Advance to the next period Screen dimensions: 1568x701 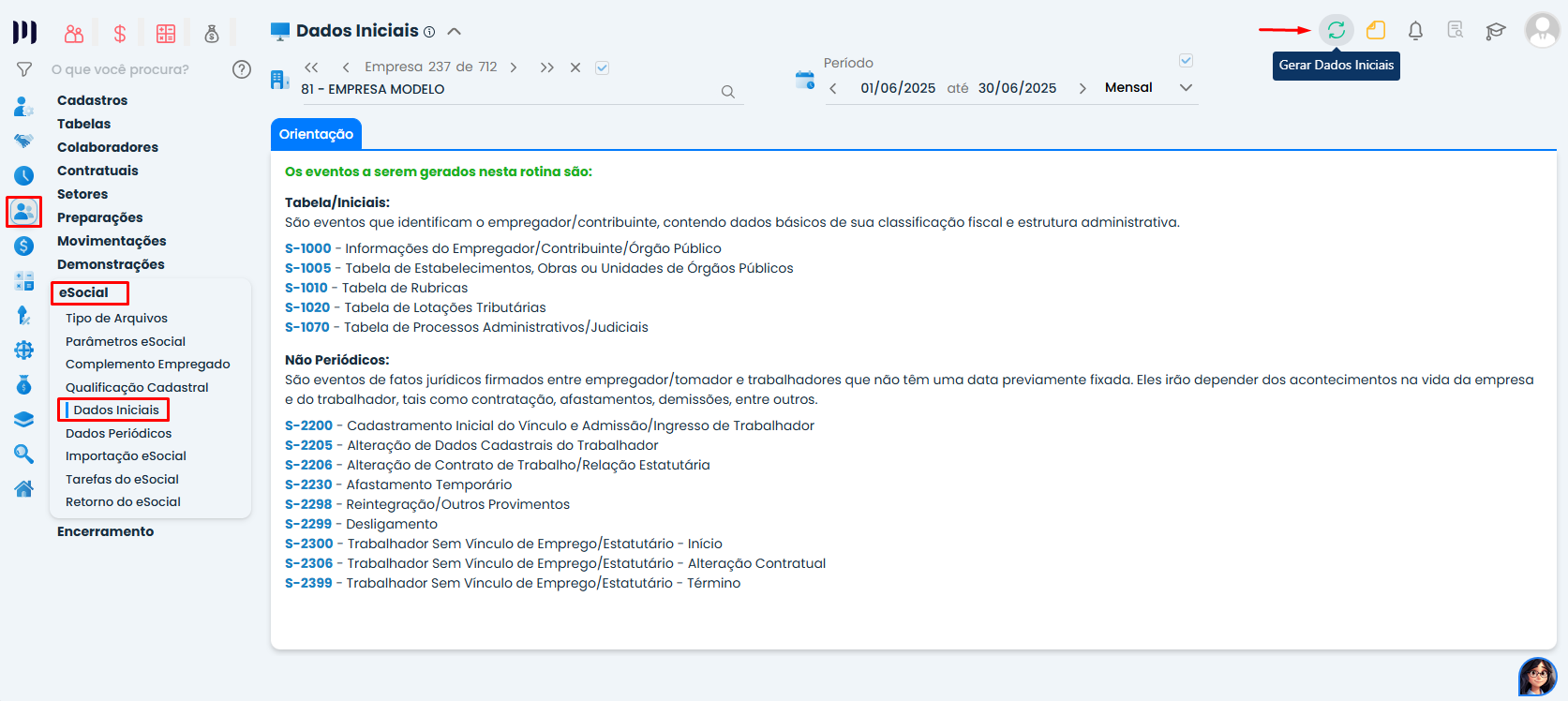pos(1083,88)
